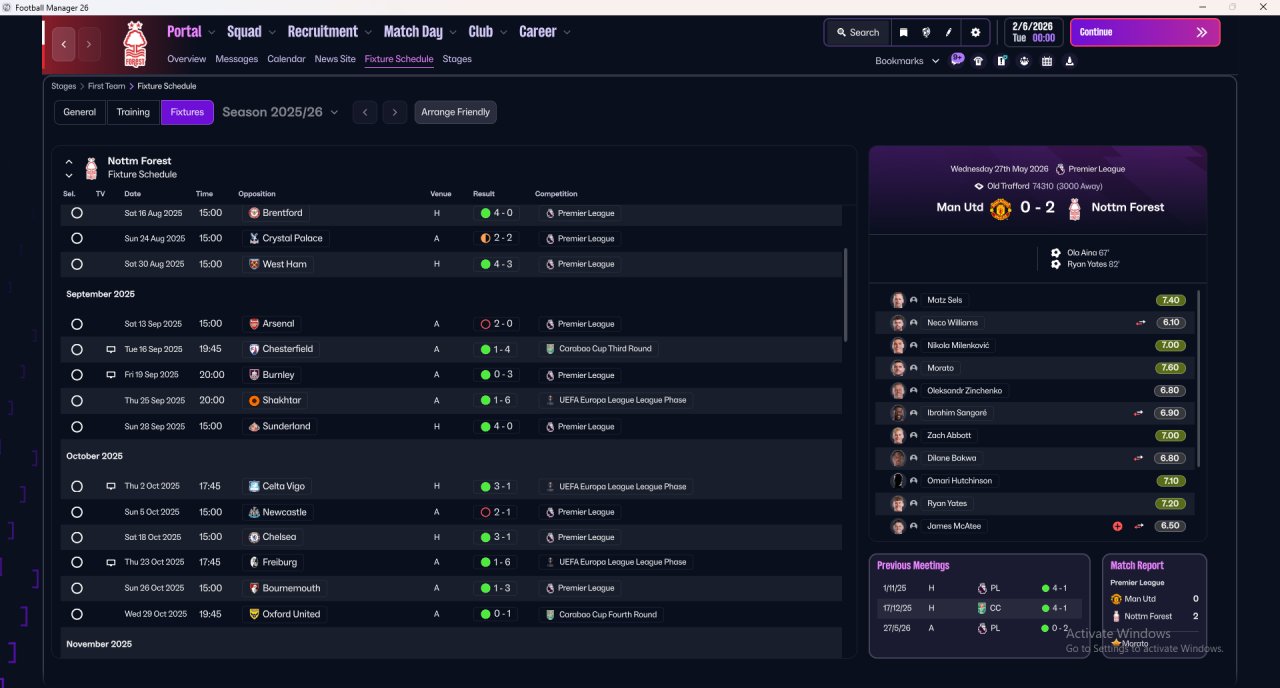Open the Season 2025/26 dropdown
The image size is (1280, 688).
coord(280,112)
